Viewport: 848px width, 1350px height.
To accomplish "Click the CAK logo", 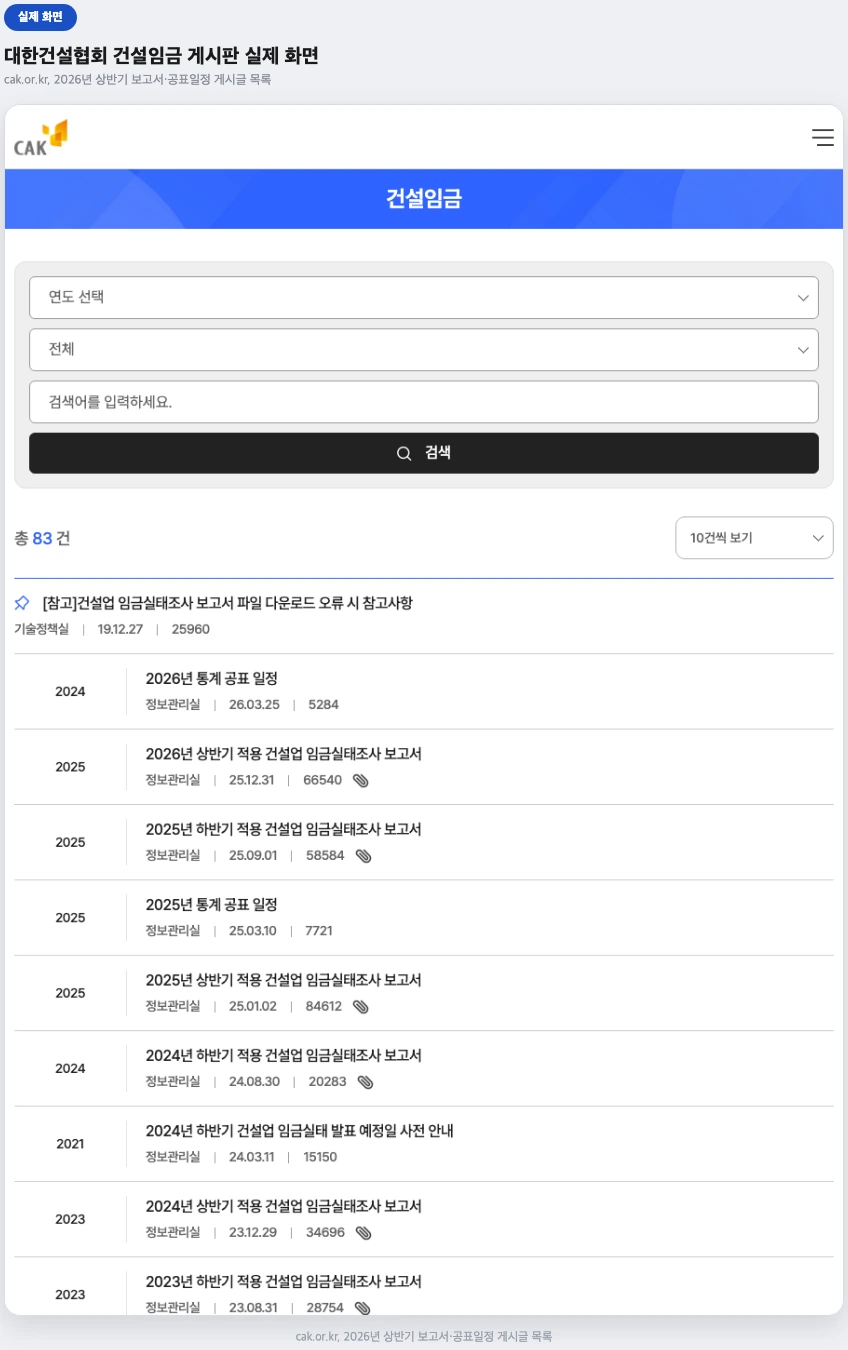I will [41, 138].
